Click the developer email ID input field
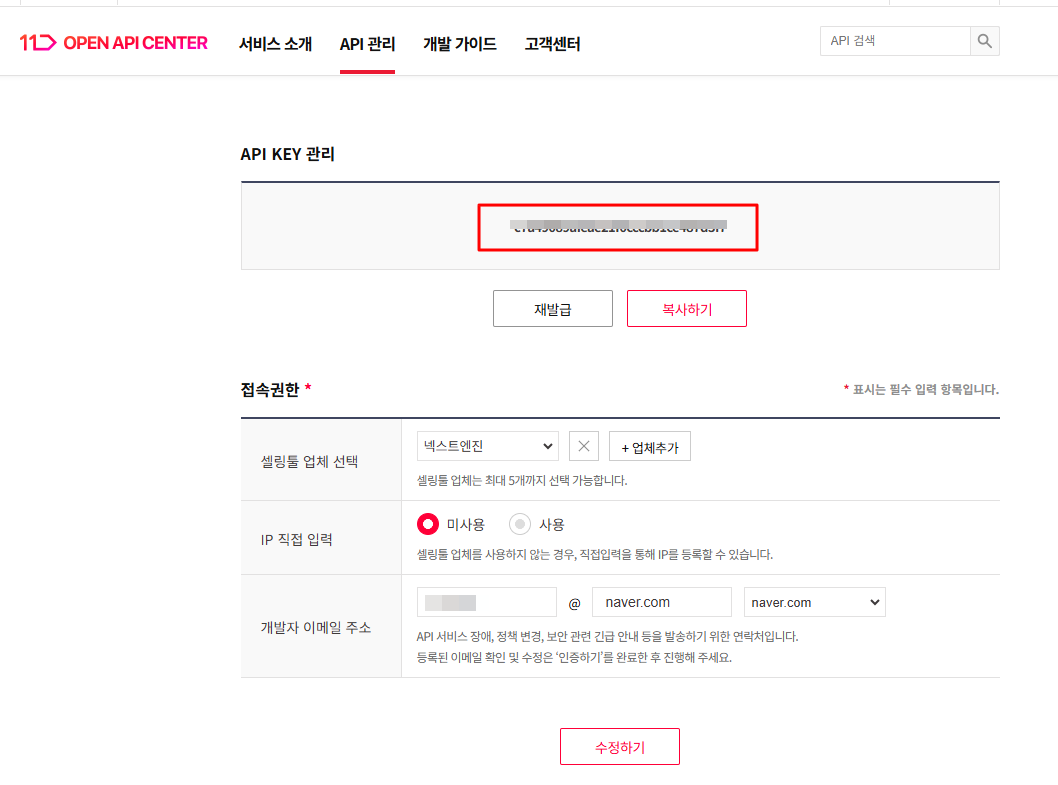This screenshot has height=785, width=1058. 486,602
